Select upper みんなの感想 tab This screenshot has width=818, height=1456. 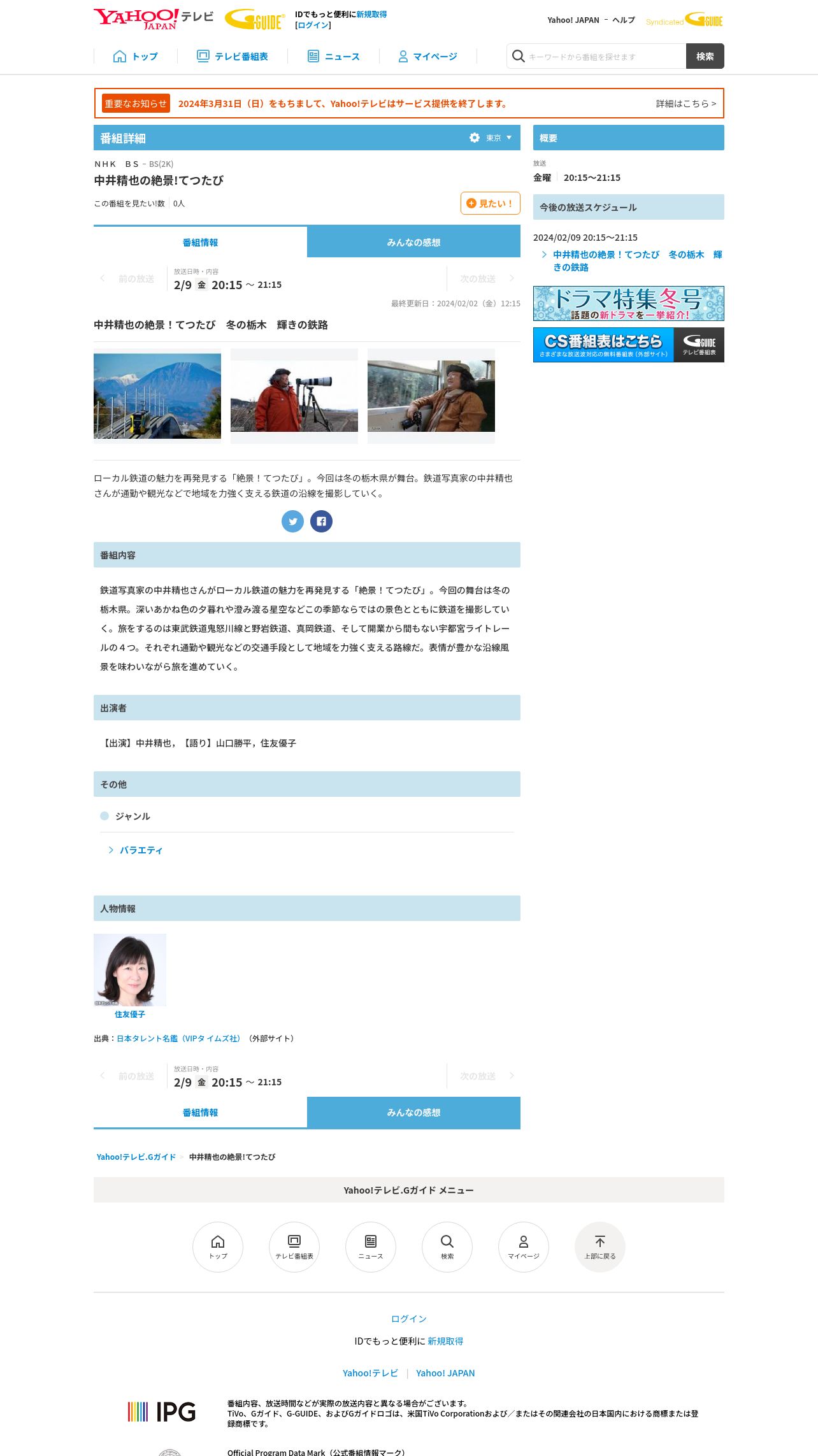click(x=413, y=242)
